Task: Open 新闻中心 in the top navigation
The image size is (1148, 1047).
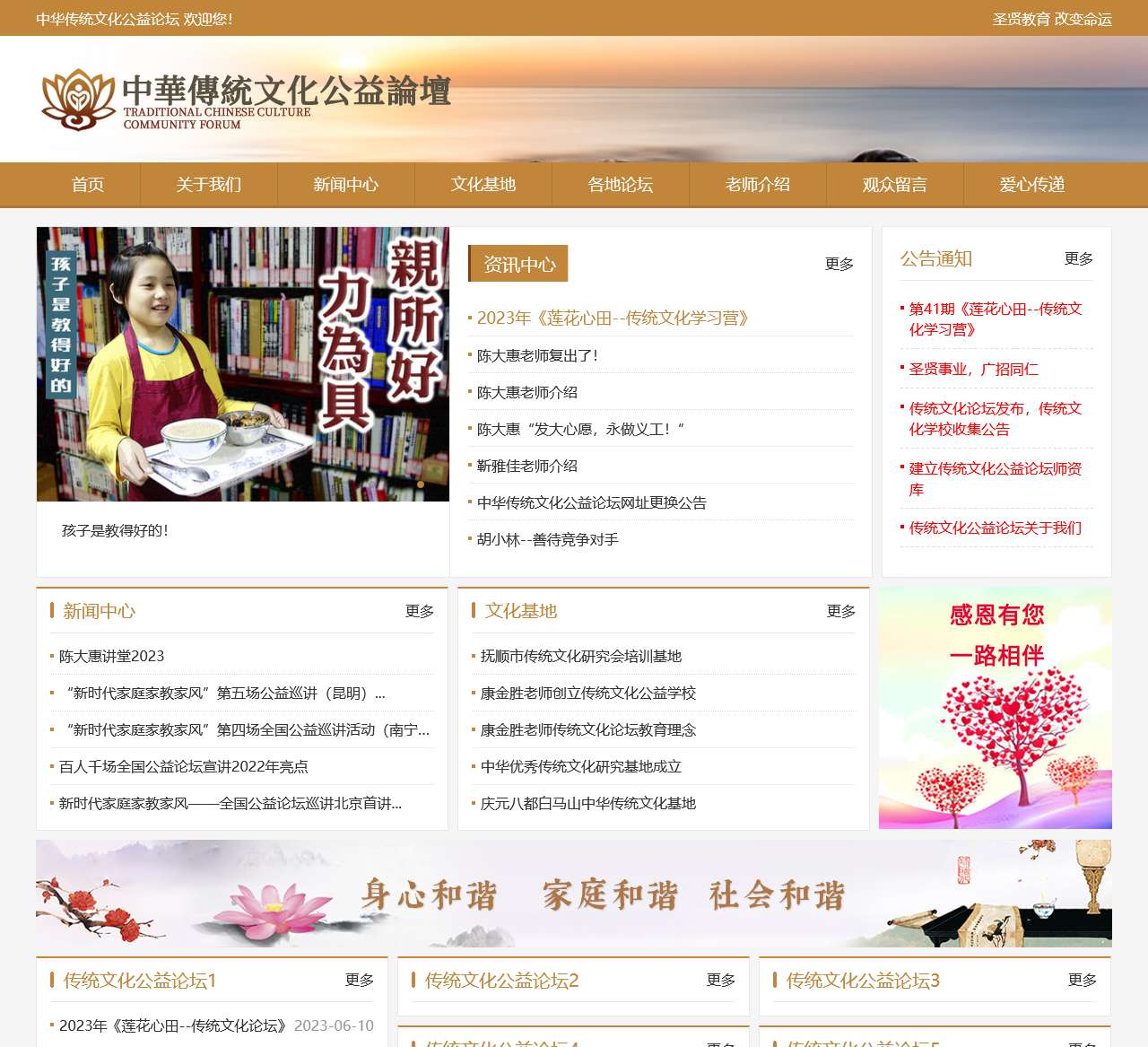Action: [x=345, y=185]
